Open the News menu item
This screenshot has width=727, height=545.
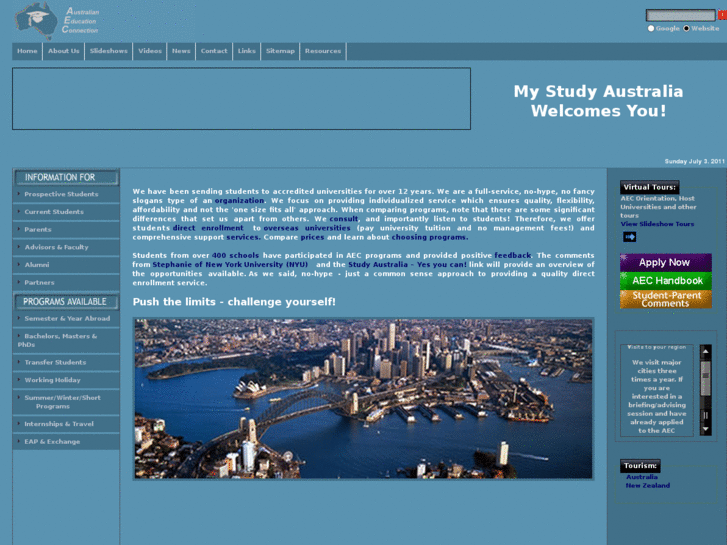181,51
